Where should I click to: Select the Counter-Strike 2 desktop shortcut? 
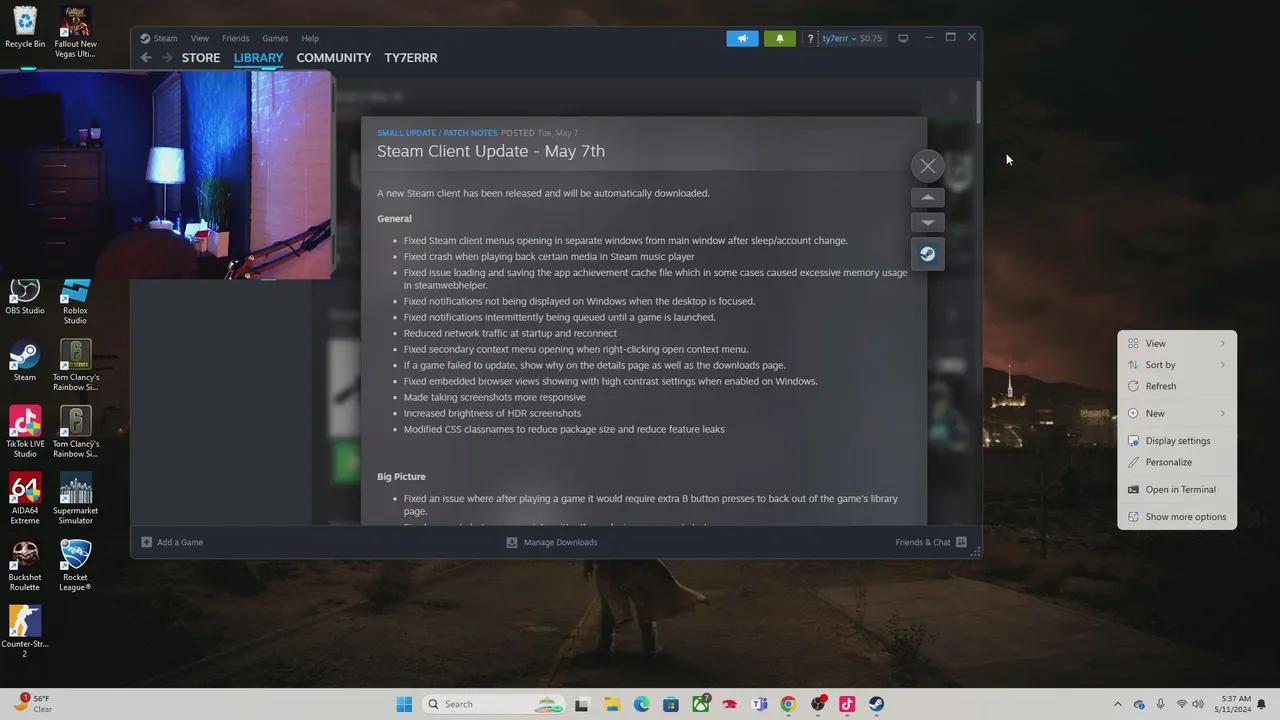(25, 632)
